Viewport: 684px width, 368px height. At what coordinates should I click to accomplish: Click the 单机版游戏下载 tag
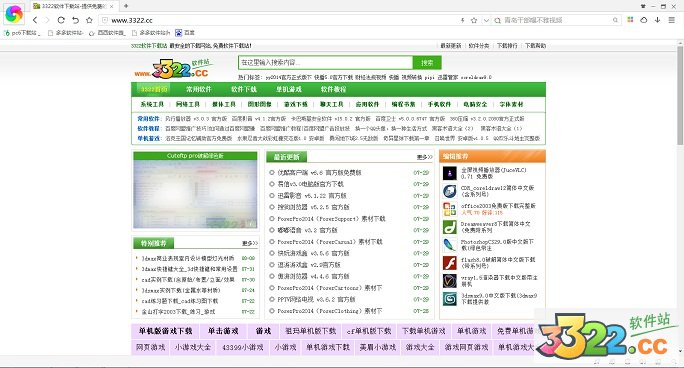click(x=165, y=331)
